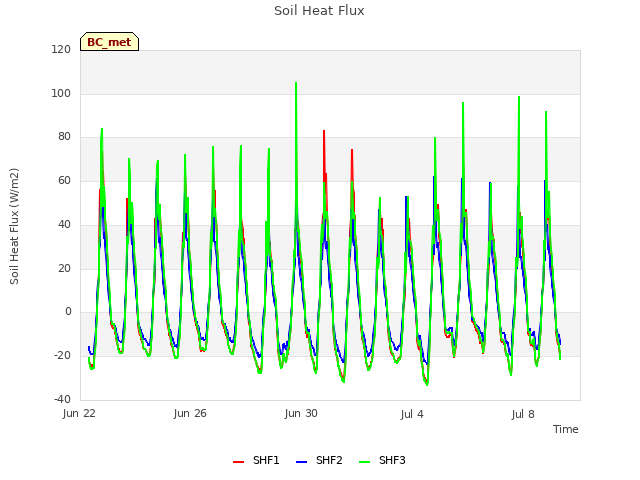This screenshot has height=480, width=640.
Task: Click the Jul 4 x-axis label
Action: click(412, 414)
